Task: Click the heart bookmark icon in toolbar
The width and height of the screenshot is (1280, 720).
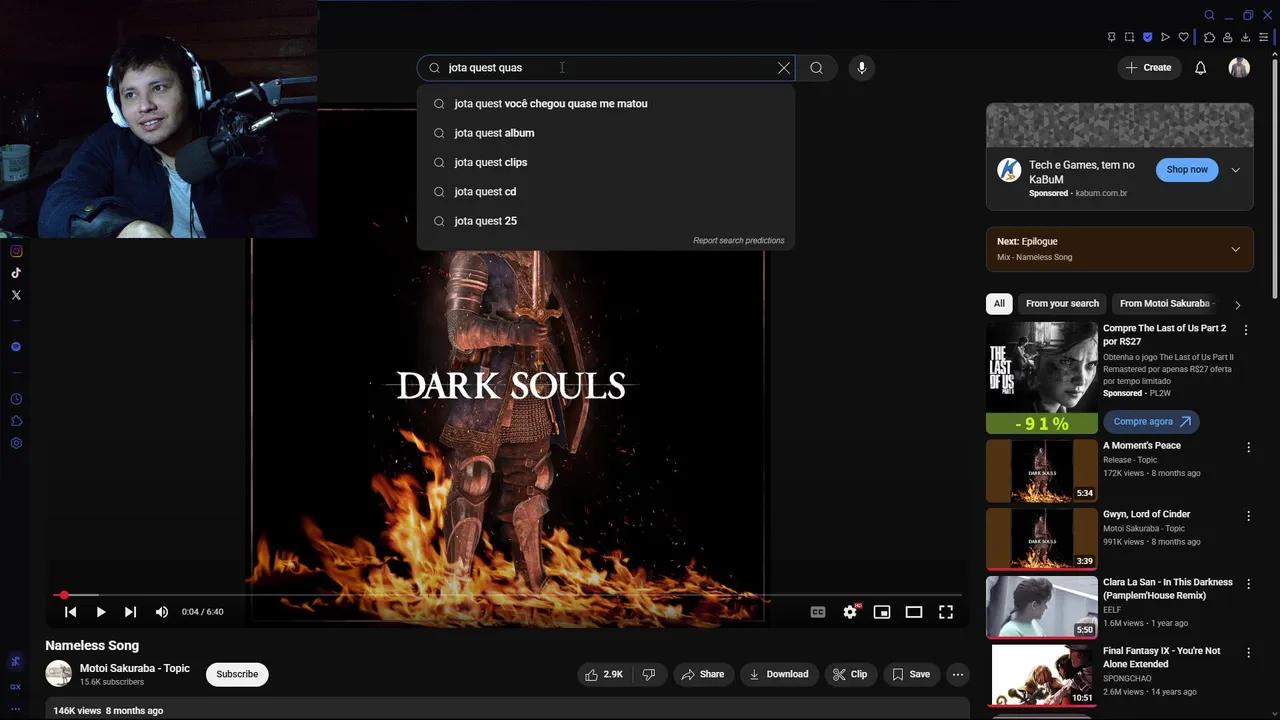Action: tap(1184, 37)
